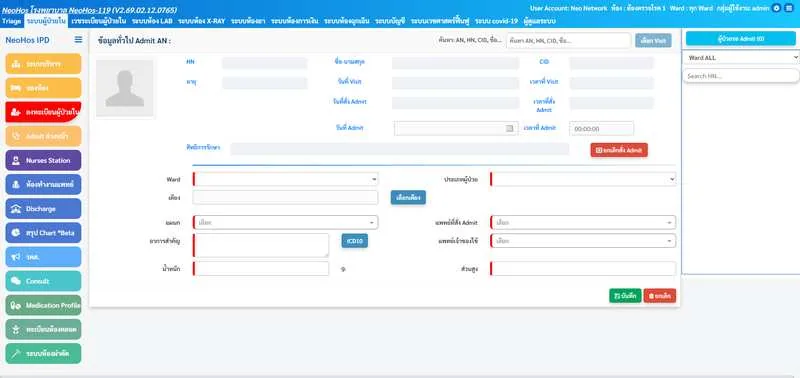Open the patient type dropdown
The width and height of the screenshot is (800, 378).
click(x=583, y=179)
